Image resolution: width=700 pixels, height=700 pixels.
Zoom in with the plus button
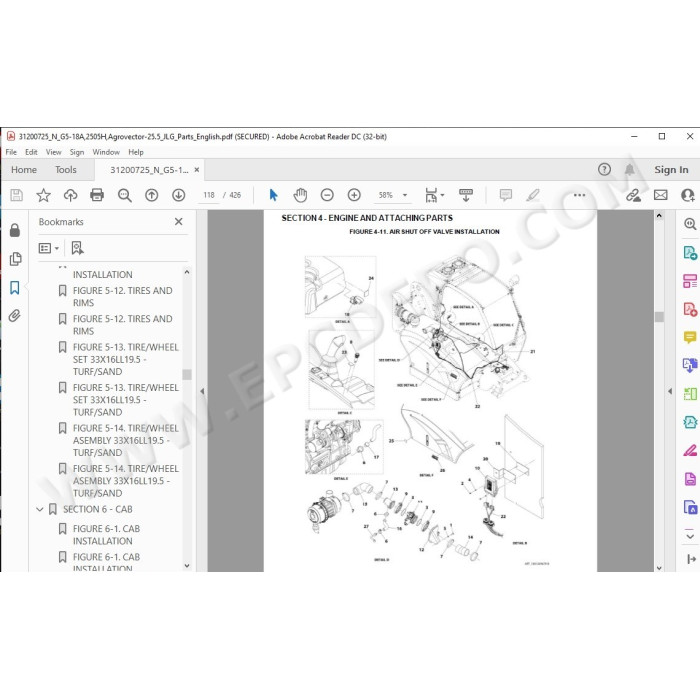click(354, 195)
